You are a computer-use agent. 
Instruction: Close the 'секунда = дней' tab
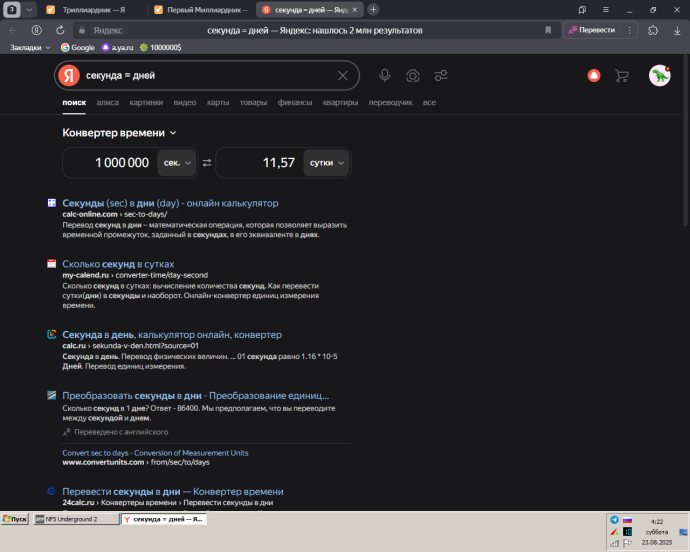click(355, 10)
